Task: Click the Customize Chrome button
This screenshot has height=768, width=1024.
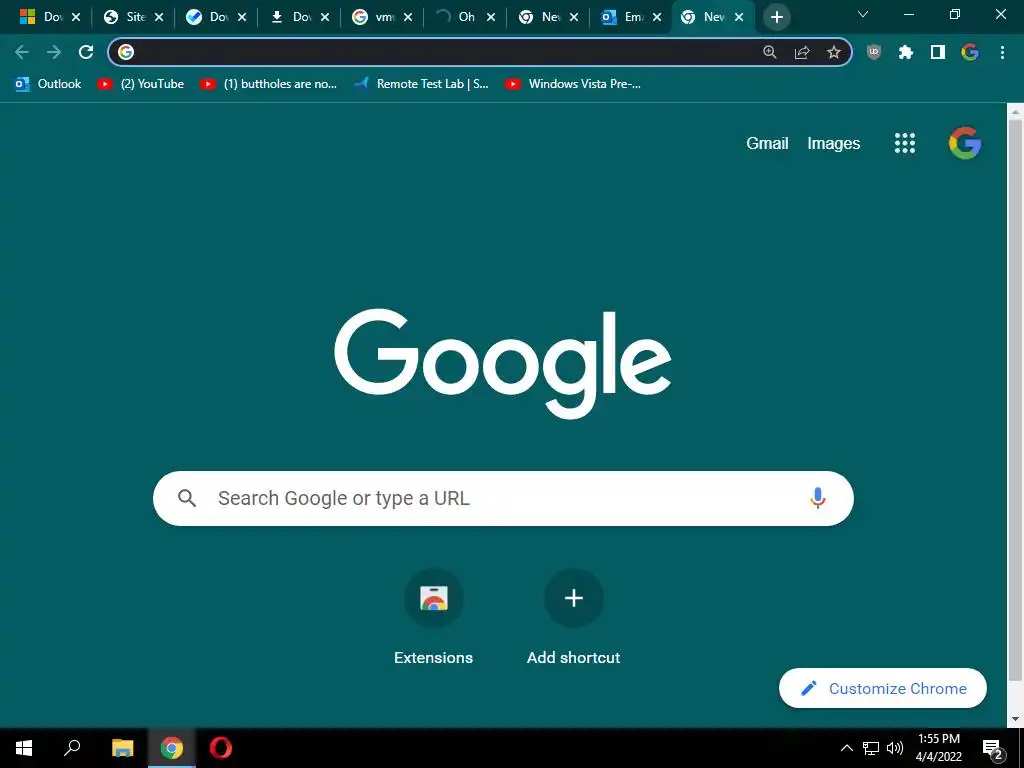Action: pos(882,688)
